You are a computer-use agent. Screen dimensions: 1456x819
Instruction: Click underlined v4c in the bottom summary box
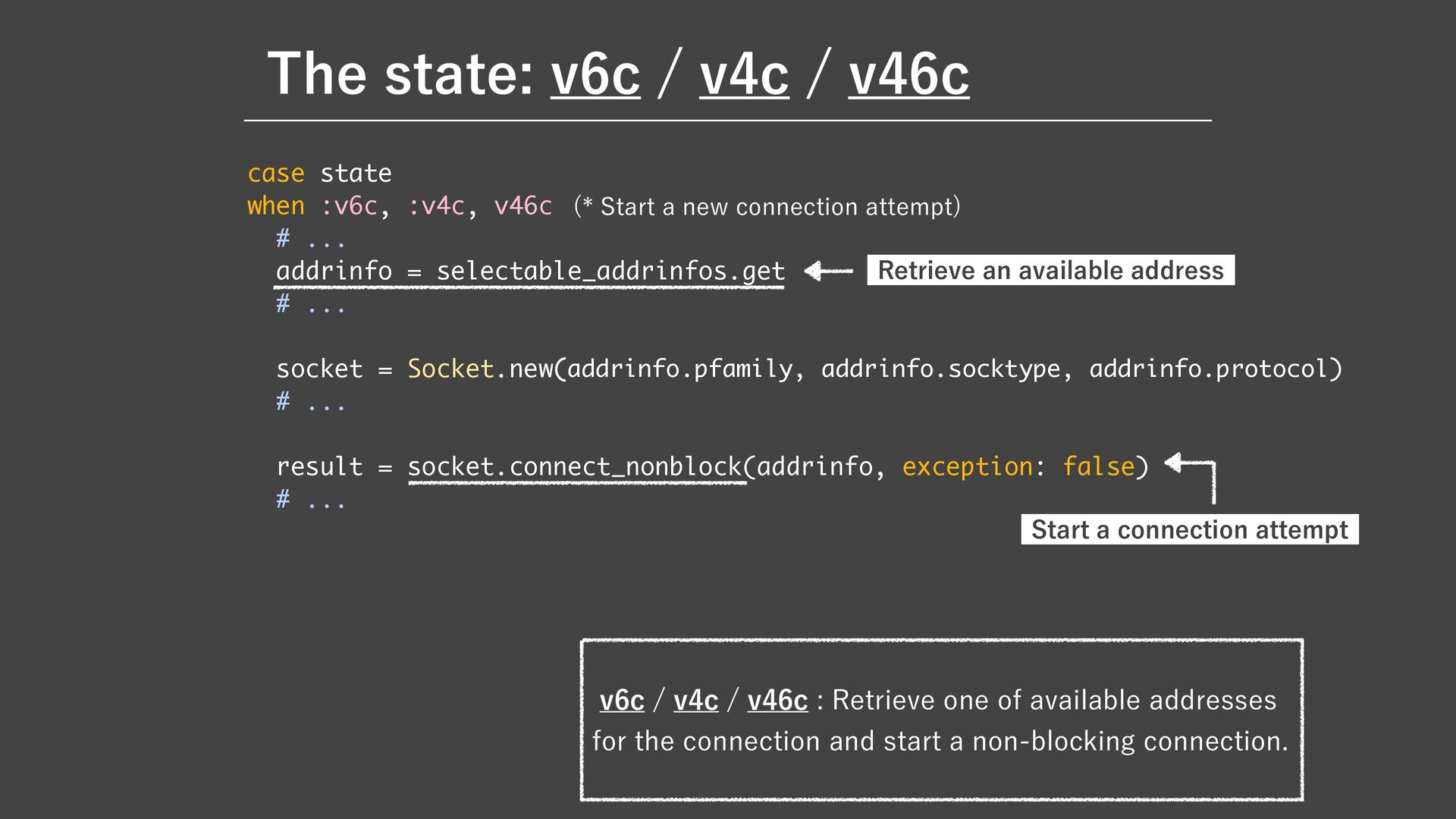[695, 700]
